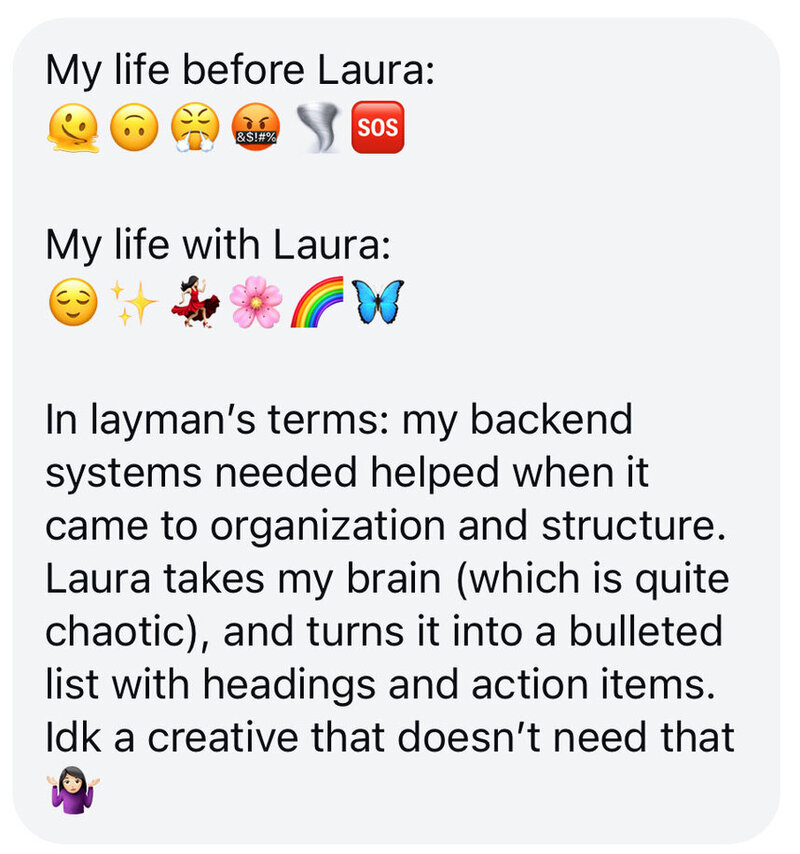Select the pink cherry blossom emoji
800x854 pixels.
[x=256, y=302]
